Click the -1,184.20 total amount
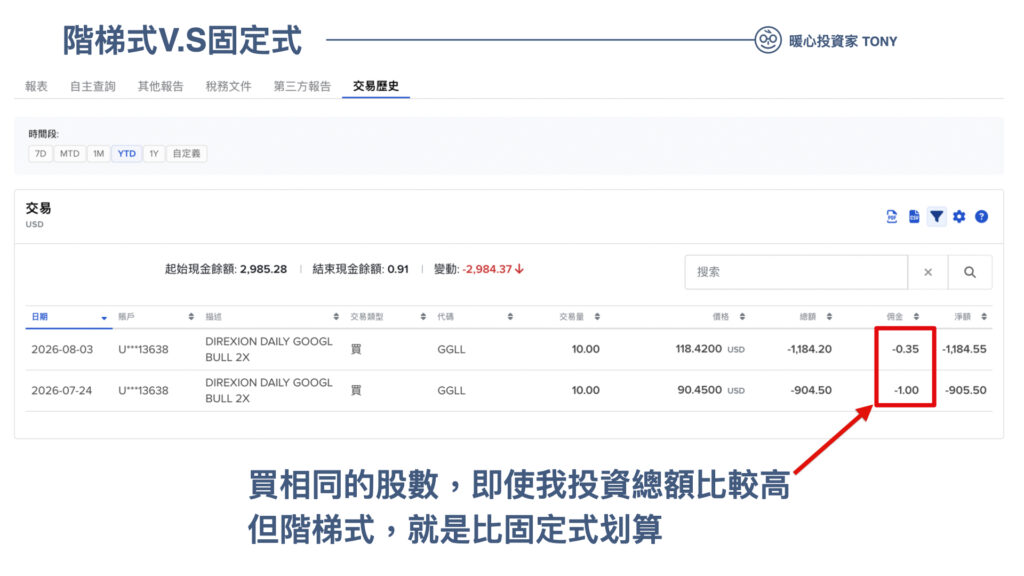This screenshot has height=576, width=1024. coord(809,349)
